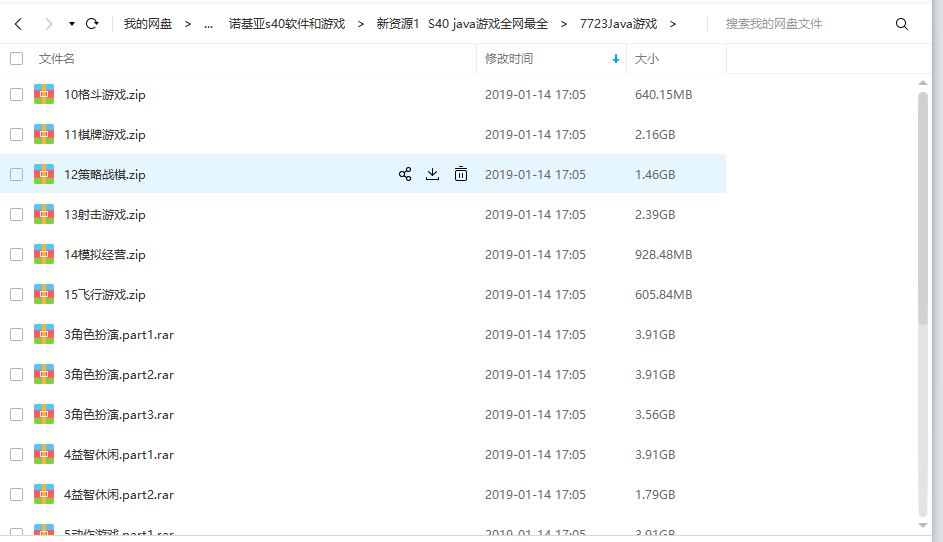Click the archive icon of 15飞行游戏.zip
The height and width of the screenshot is (542, 943).
click(44, 295)
